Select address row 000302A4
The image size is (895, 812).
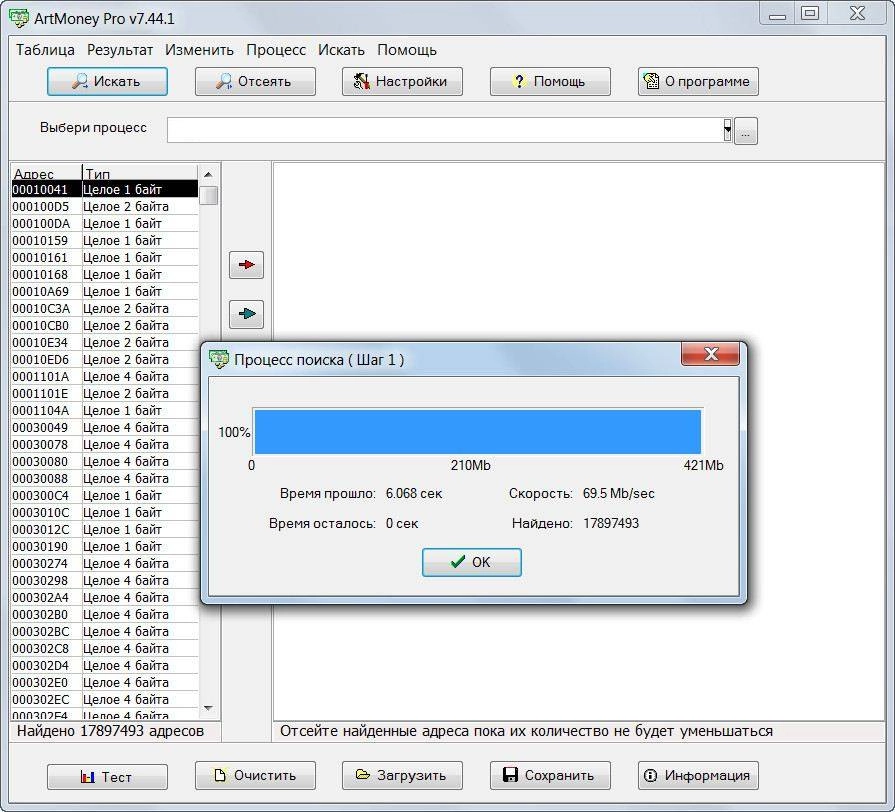105,597
